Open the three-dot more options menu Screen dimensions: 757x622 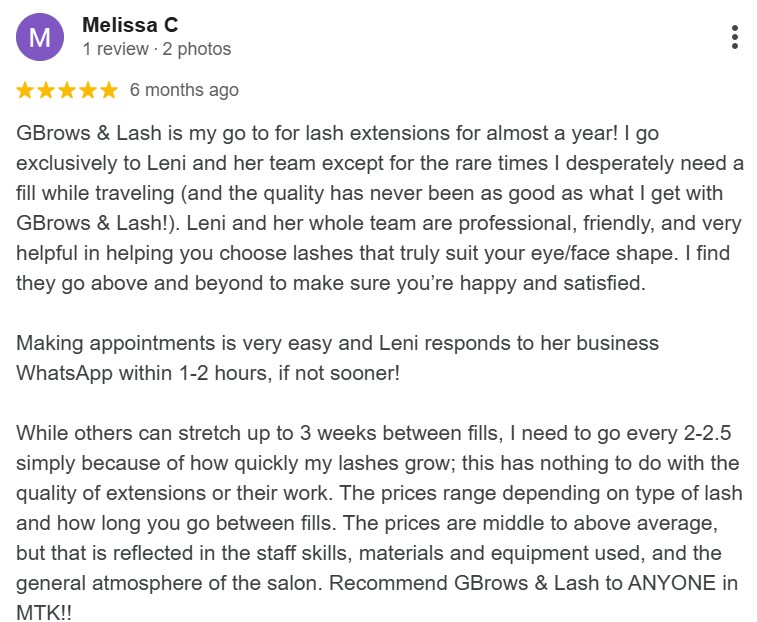coord(735,38)
